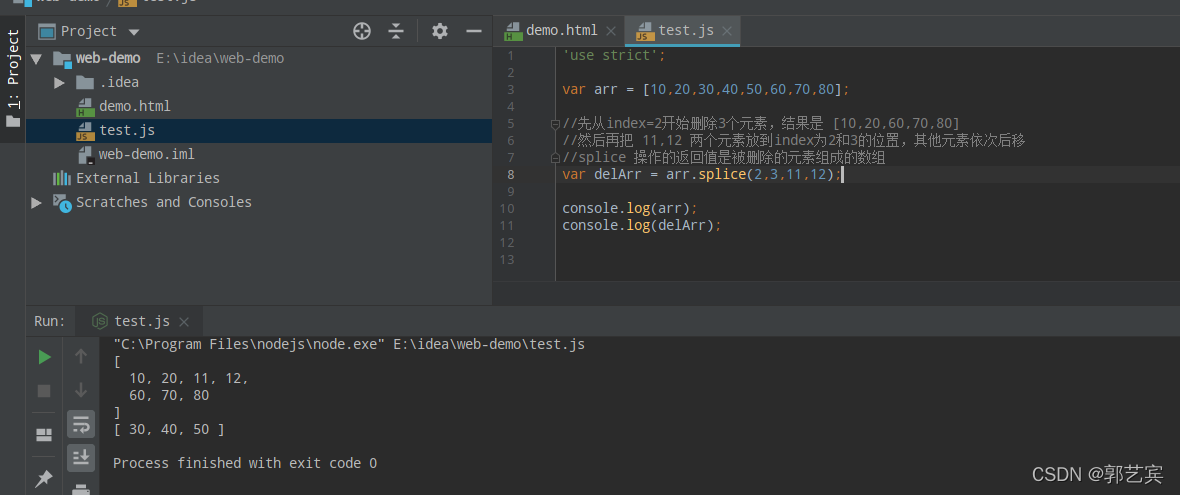
Task: Click the arr array declaration line
Action: point(706,90)
